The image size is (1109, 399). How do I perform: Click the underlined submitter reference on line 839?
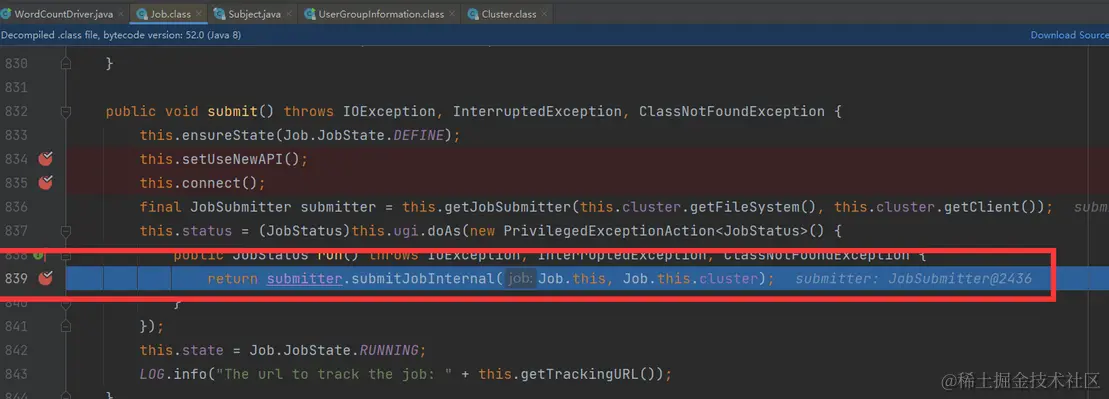coord(305,279)
